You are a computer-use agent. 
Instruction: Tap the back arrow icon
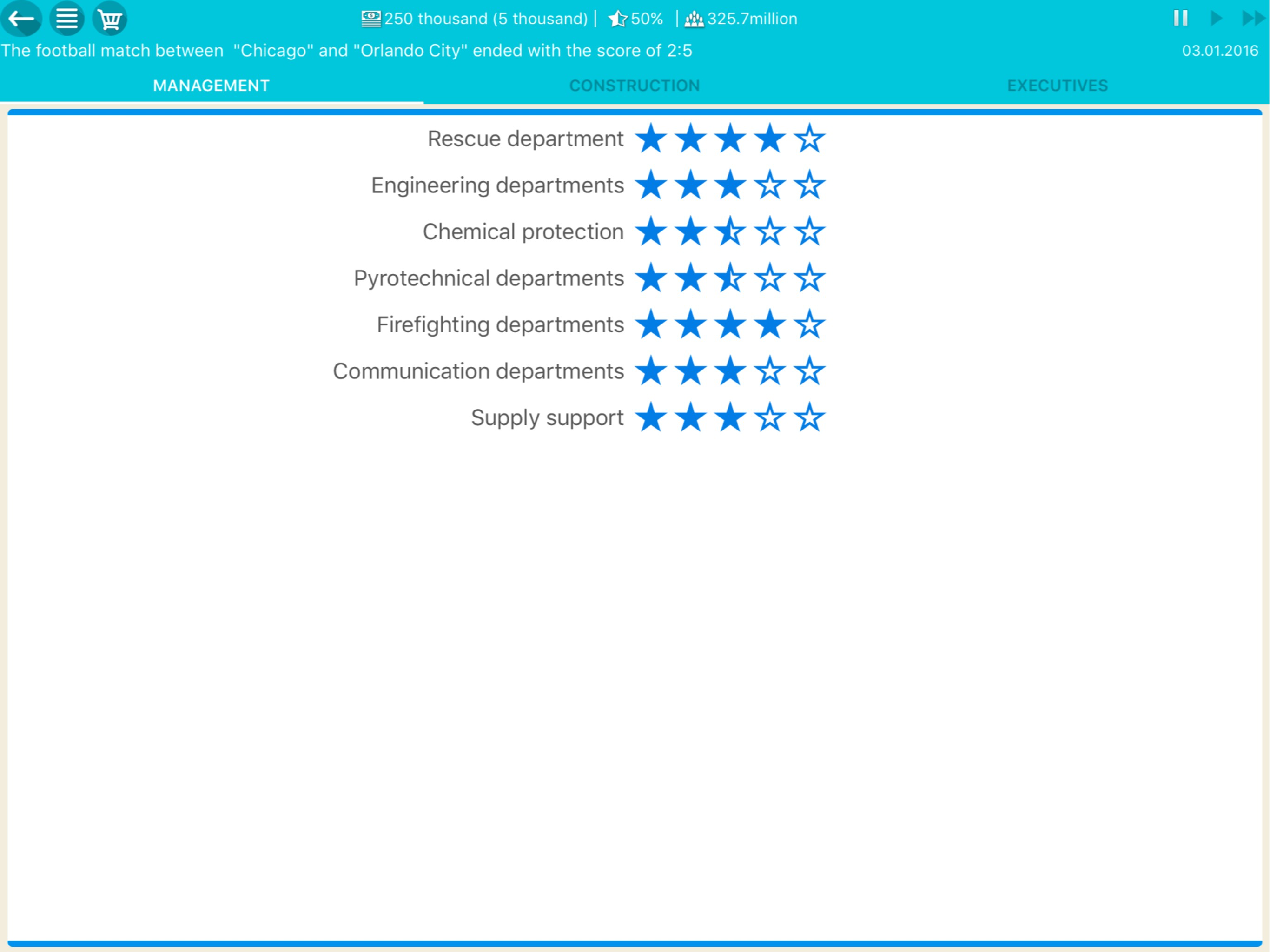[21, 19]
